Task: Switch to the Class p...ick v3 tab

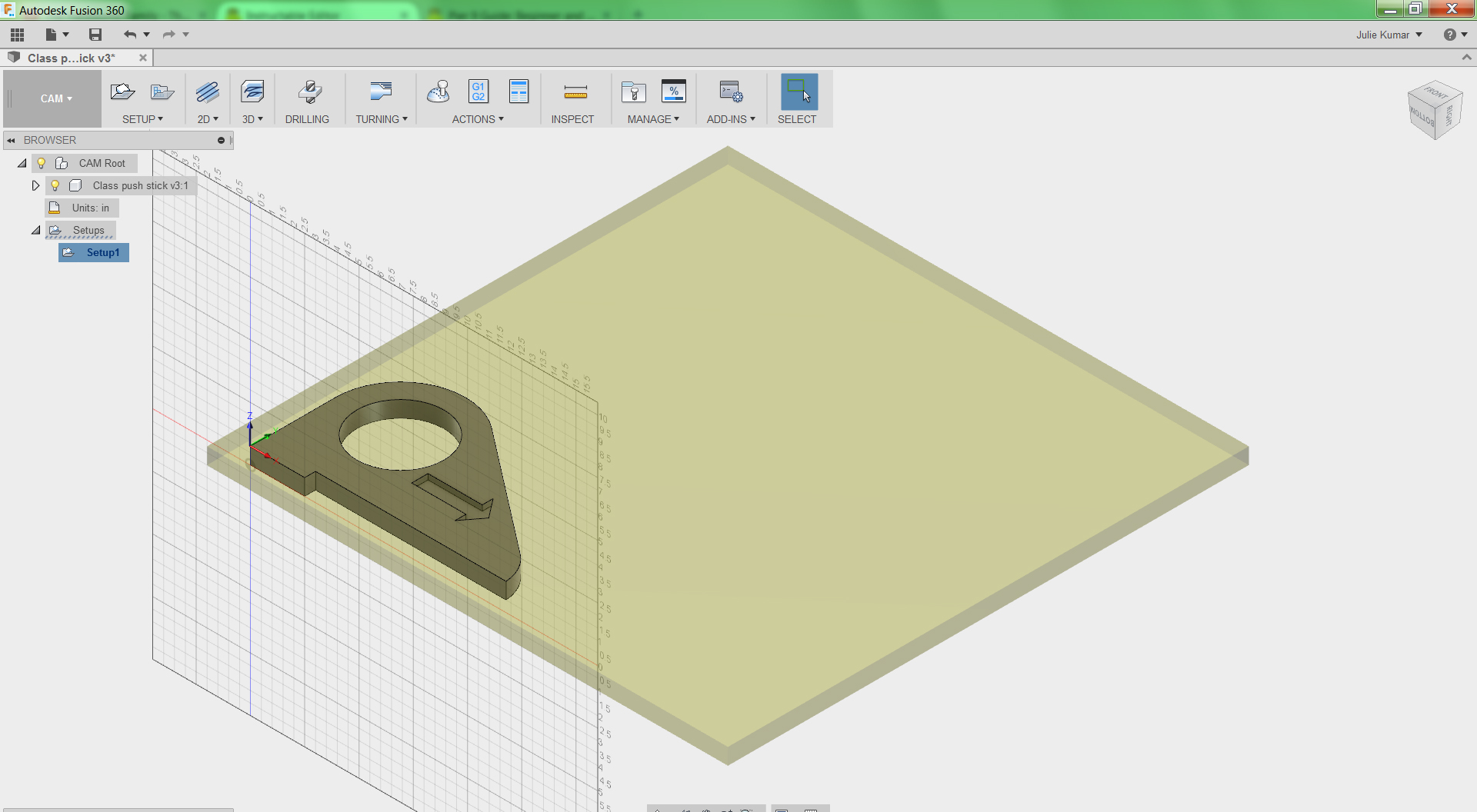Action: point(71,58)
